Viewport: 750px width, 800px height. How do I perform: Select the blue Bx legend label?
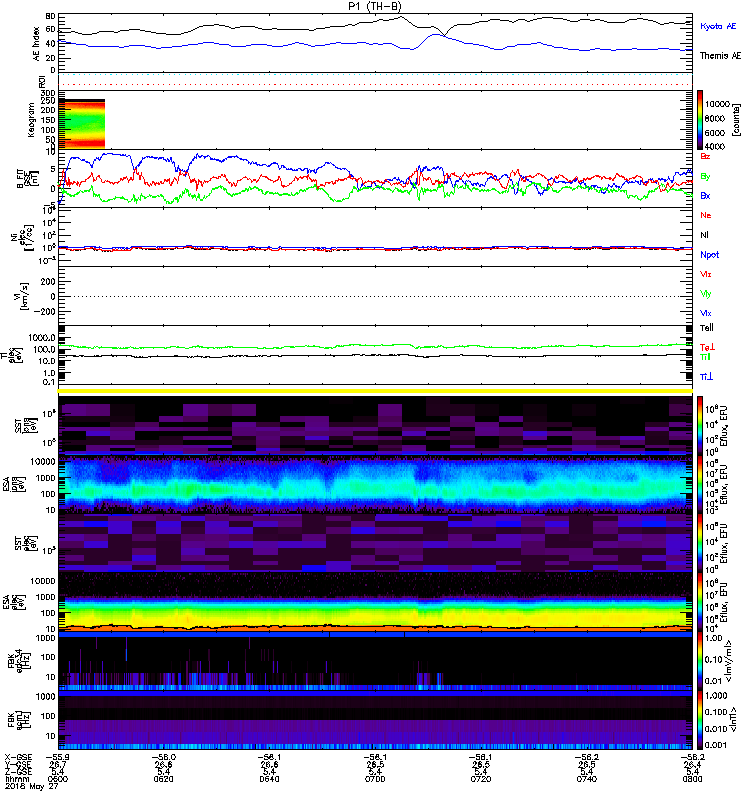click(705, 196)
